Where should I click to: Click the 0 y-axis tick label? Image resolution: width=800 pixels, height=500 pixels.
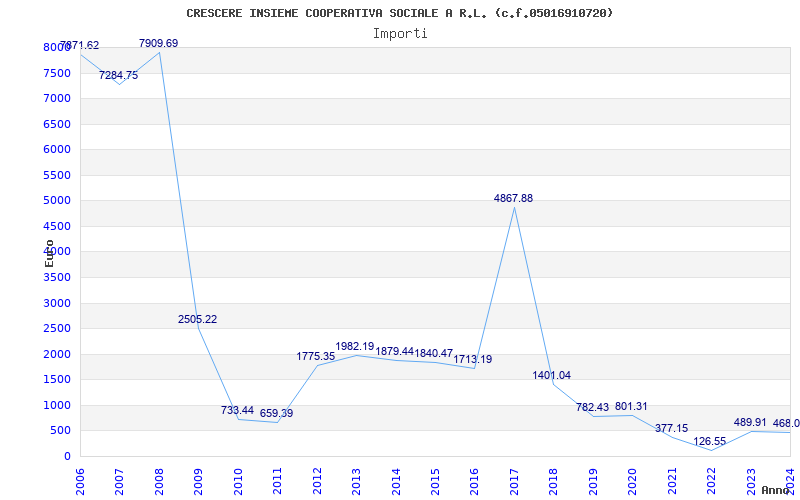[x=67, y=457]
